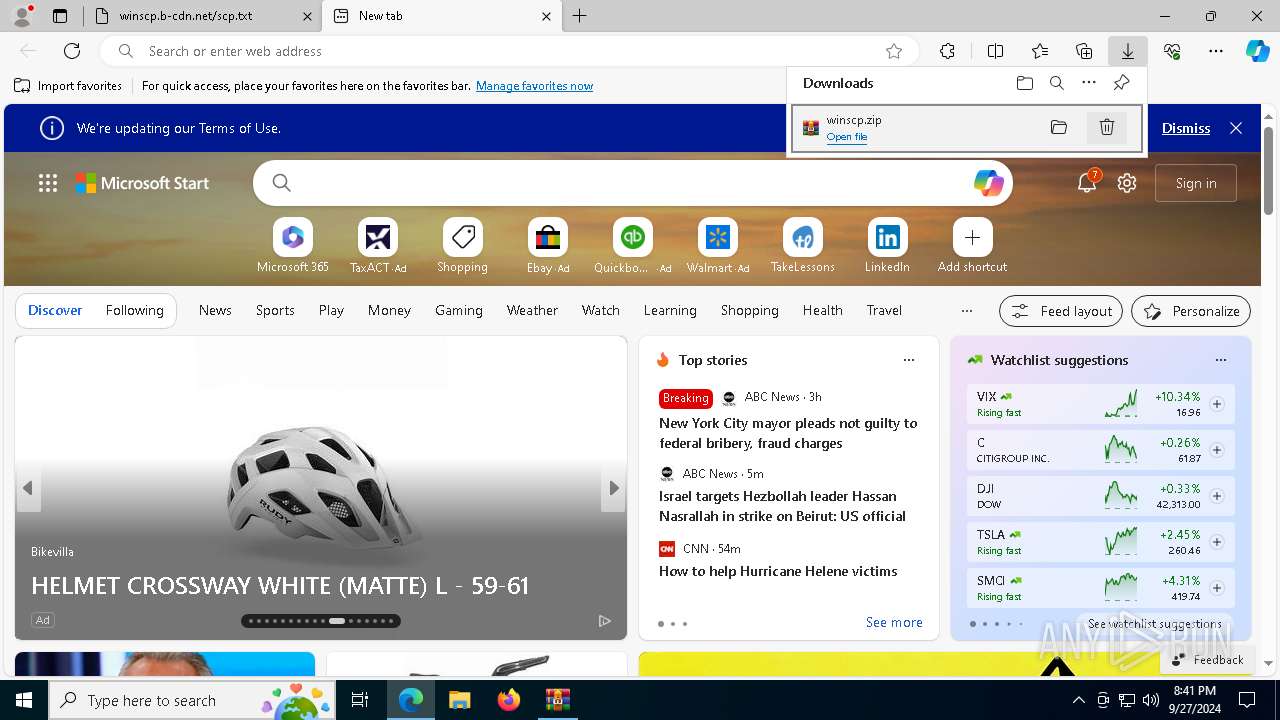Open the Shopping shortcut tile
This screenshot has height=720, width=1280.
pos(463,246)
